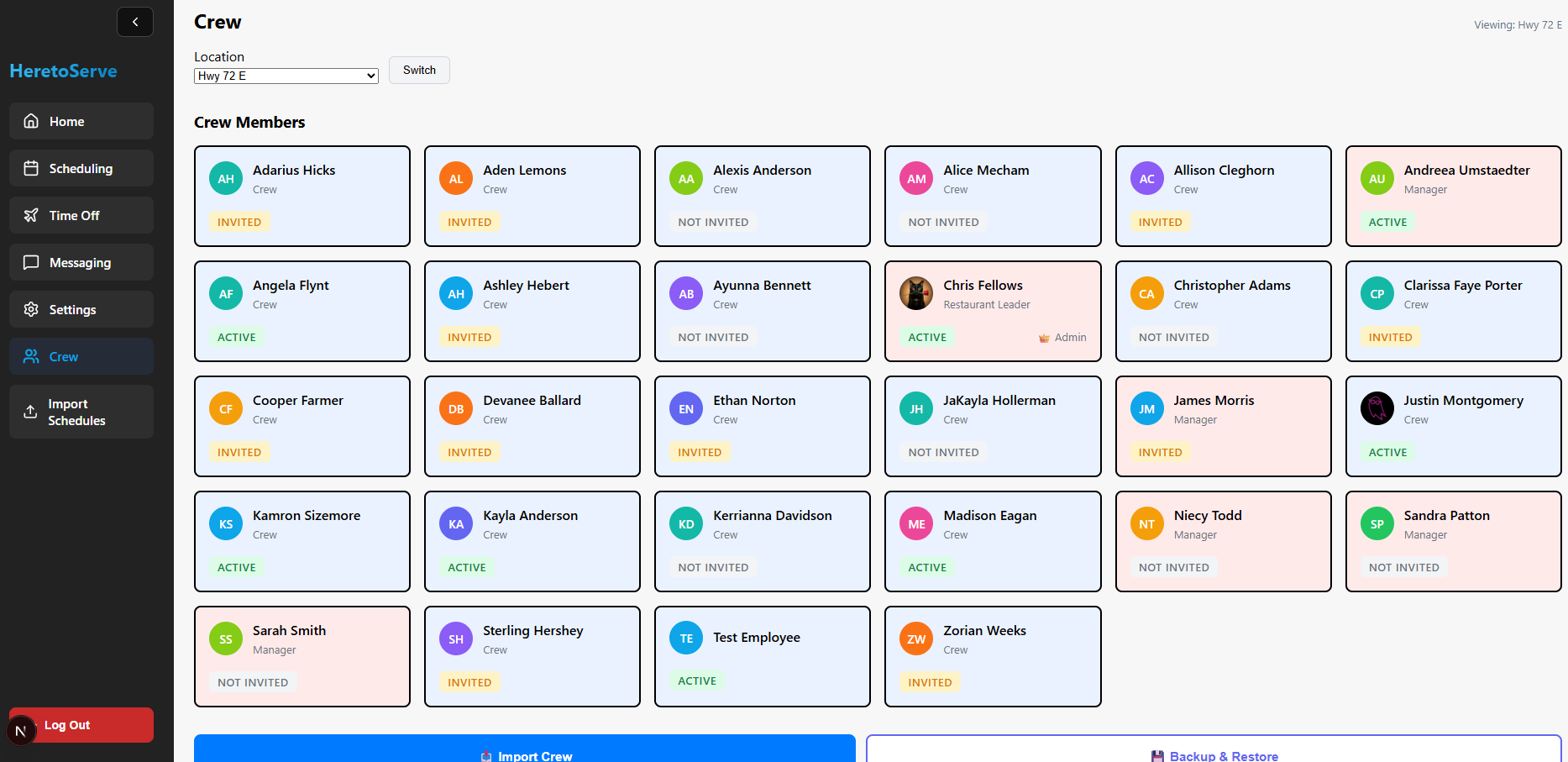Viewport: 1568px width, 762px height.
Task: Click the Messaging chat bubble icon
Action: 31,262
